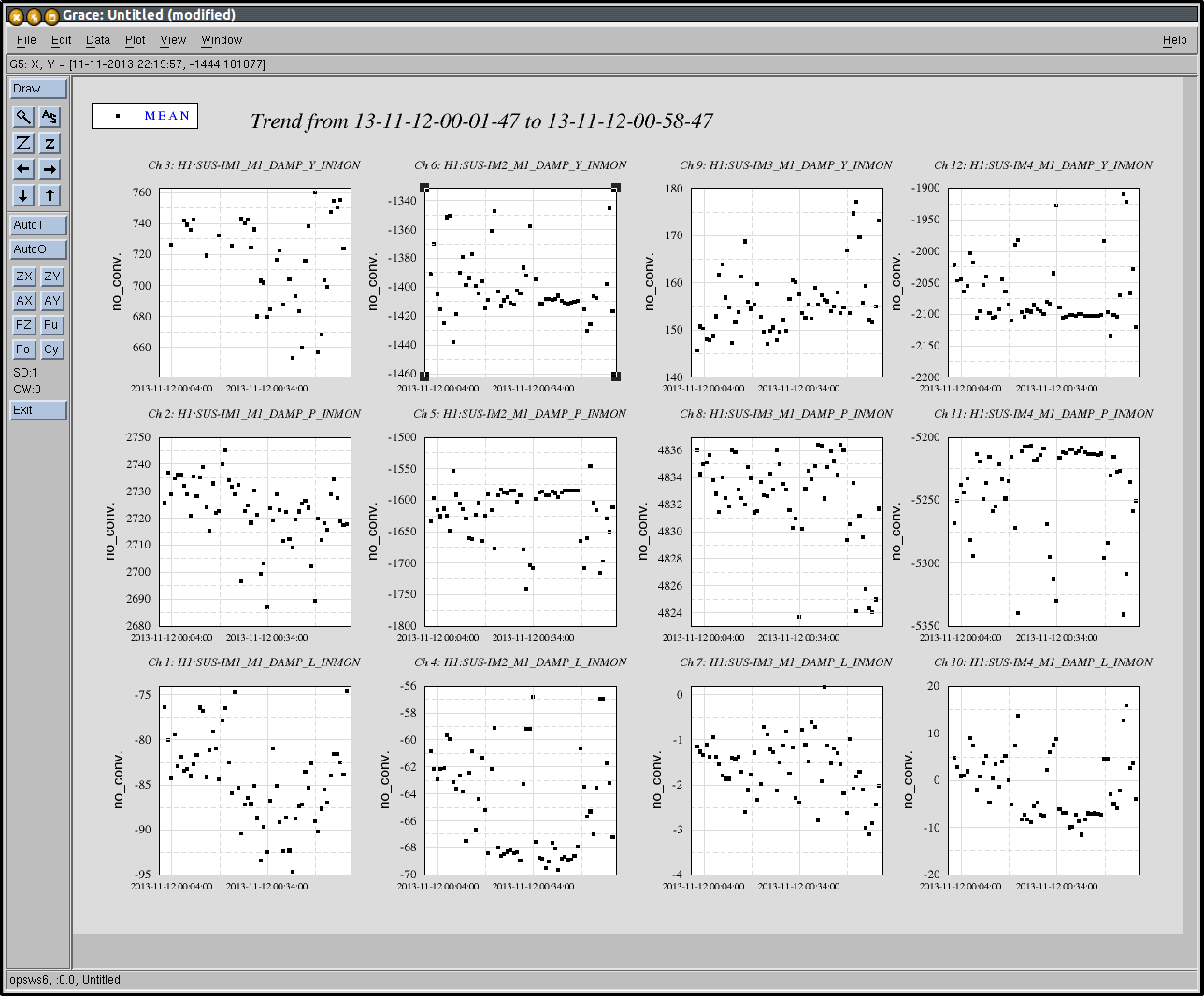Focus the IM4 DAMP_P scatter plot area
The image size is (1204, 996).
click(1044, 532)
